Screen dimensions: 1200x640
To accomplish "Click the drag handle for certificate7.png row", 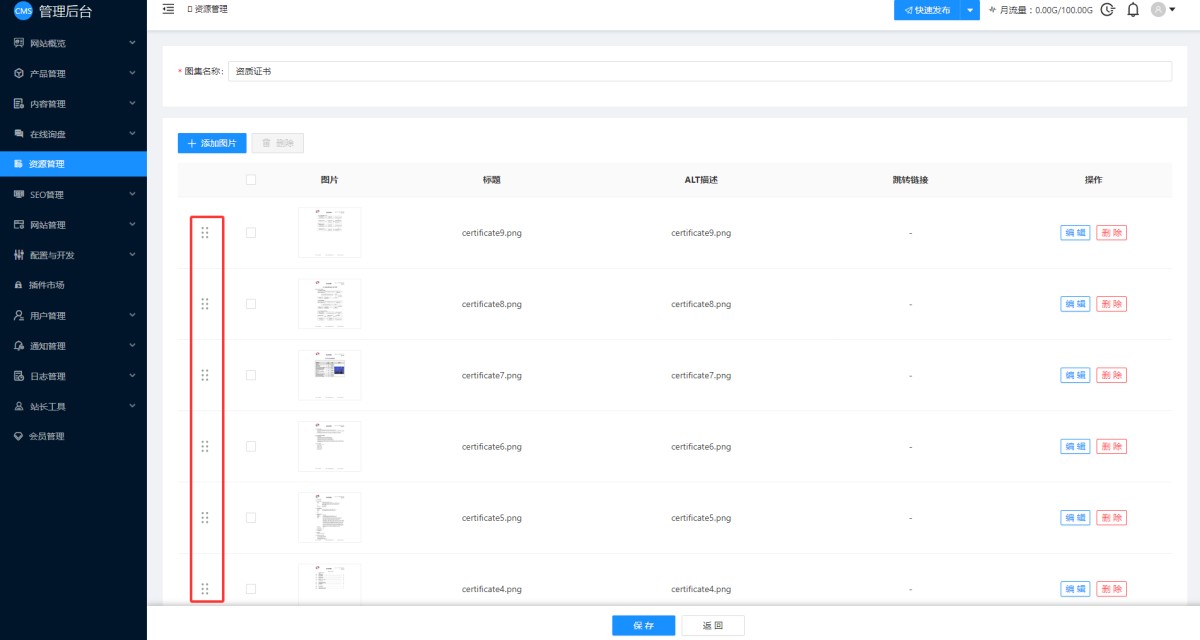I will click(205, 375).
